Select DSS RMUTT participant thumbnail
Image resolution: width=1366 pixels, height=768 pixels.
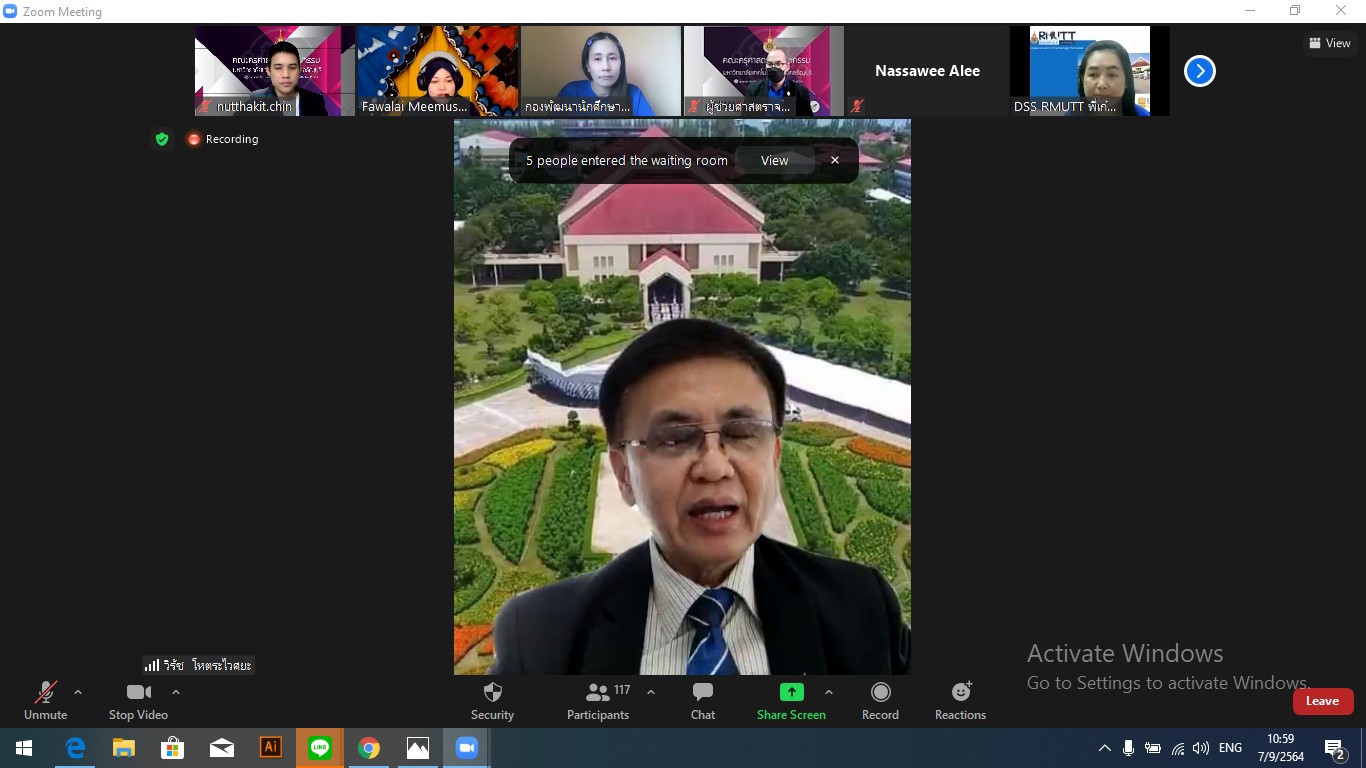(1090, 71)
